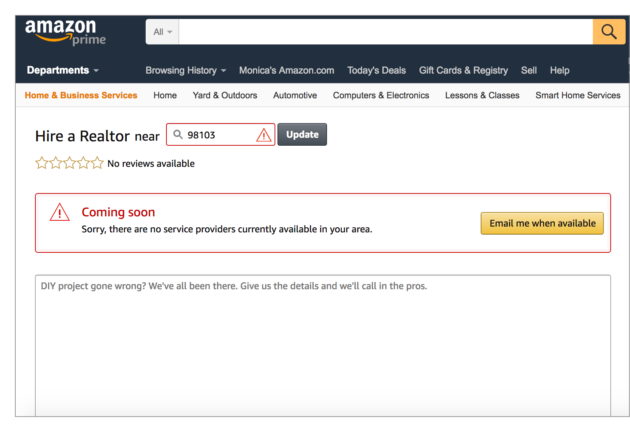630x432 pixels.
Task: Click the 98103 zip code field
Action: 221,135
